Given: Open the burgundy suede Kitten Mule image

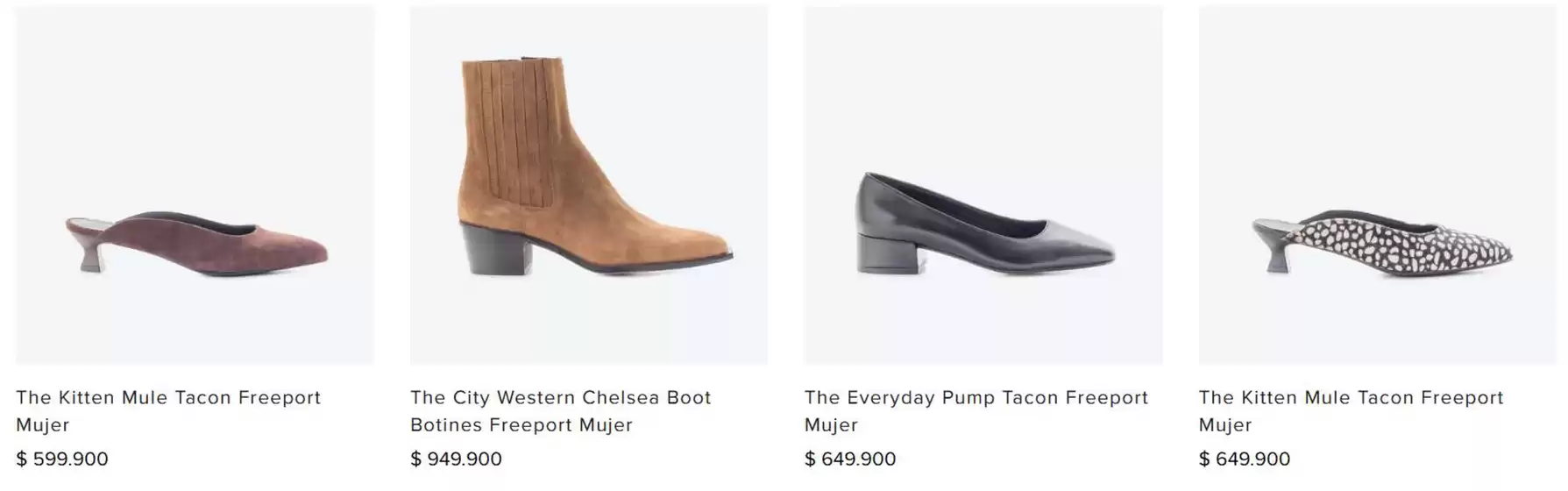Looking at the screenshot, I should pyautogui.click(x=195, y=185).
